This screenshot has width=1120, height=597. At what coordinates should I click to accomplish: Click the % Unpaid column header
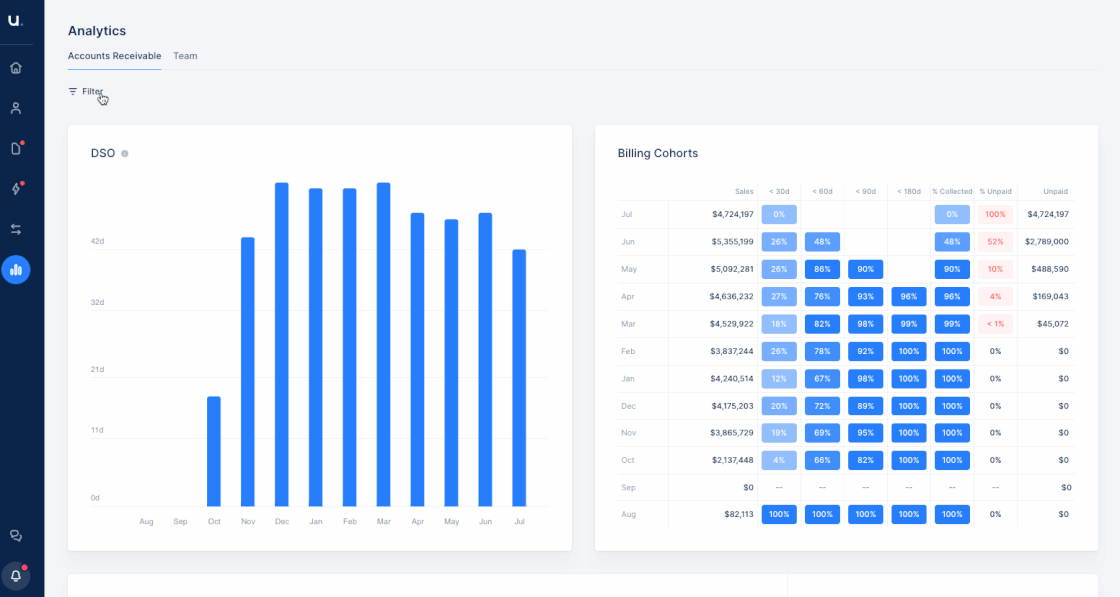coord(996,191)
